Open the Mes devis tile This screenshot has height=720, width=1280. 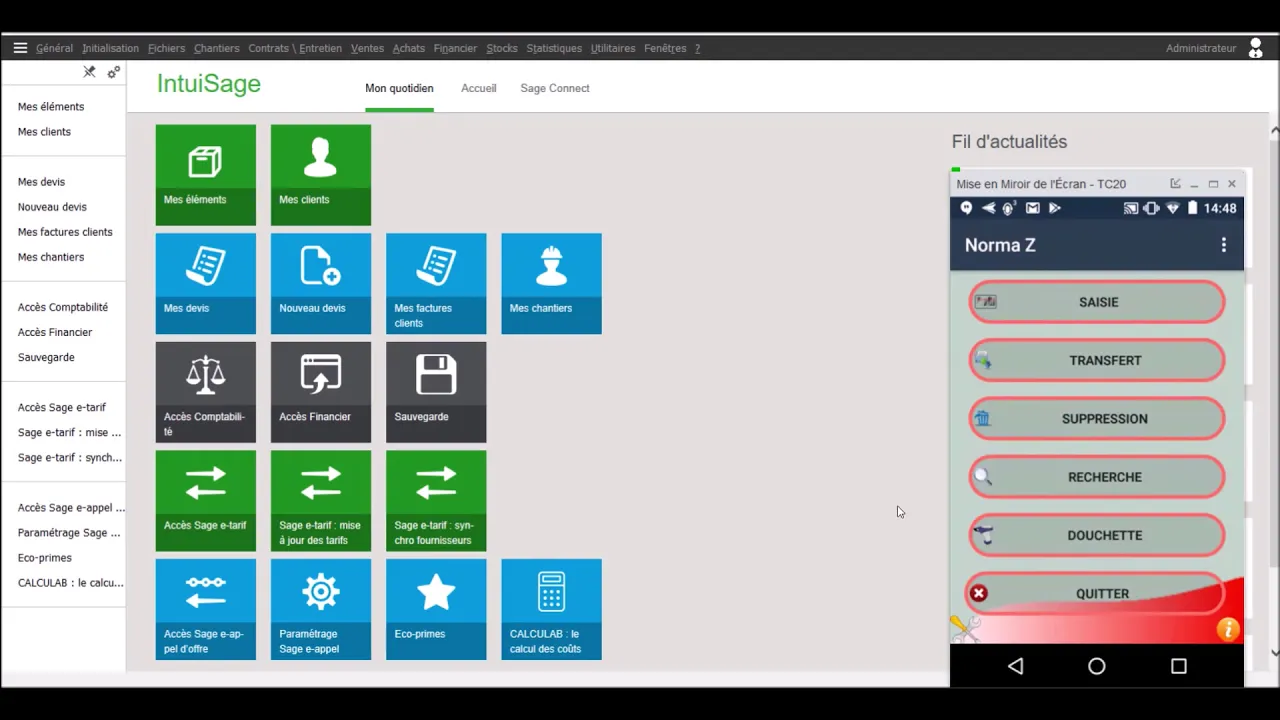206,284
